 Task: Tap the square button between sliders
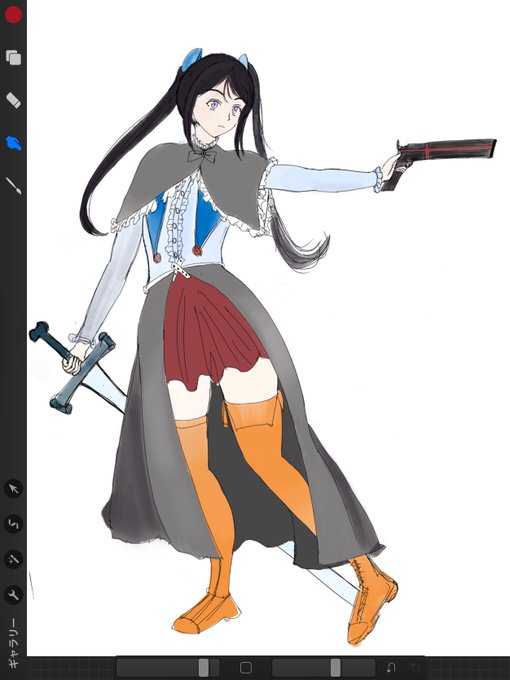click(x=246, y=667)
